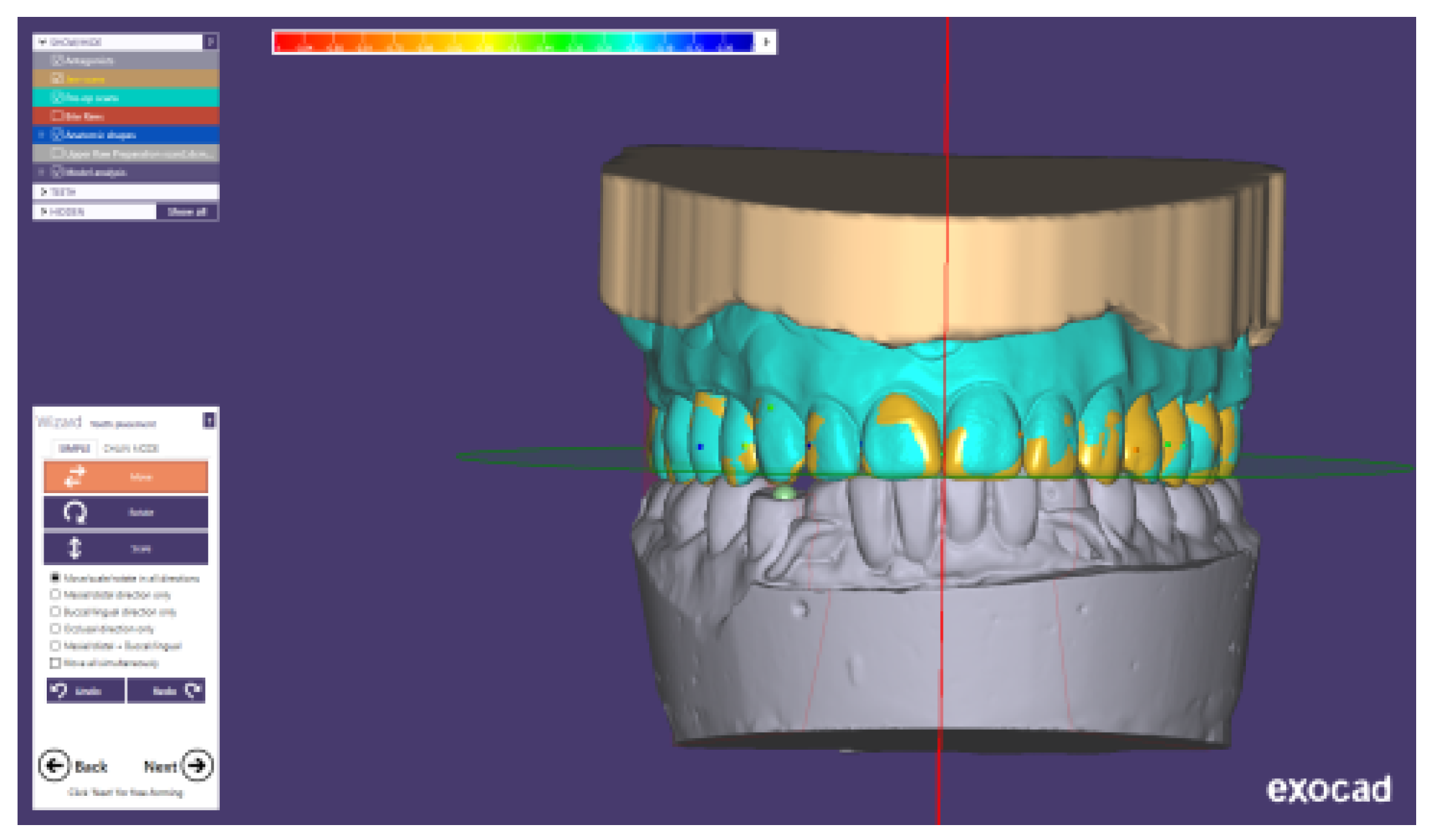
Task: Select the SIMPLE tab in the Wizard
Action: (x=73, y=447)
